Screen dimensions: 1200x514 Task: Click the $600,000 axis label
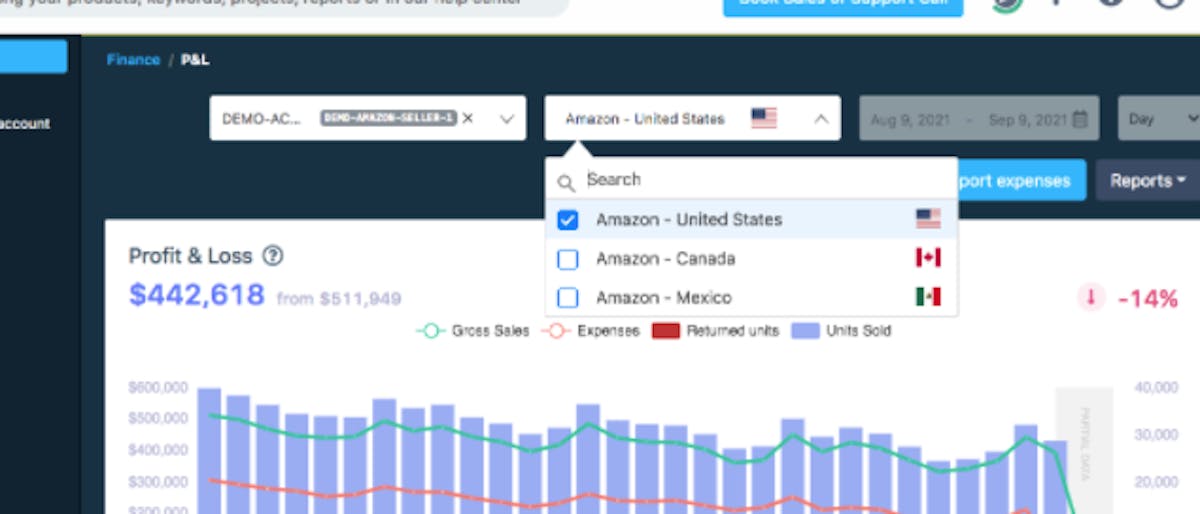point(158,386)
